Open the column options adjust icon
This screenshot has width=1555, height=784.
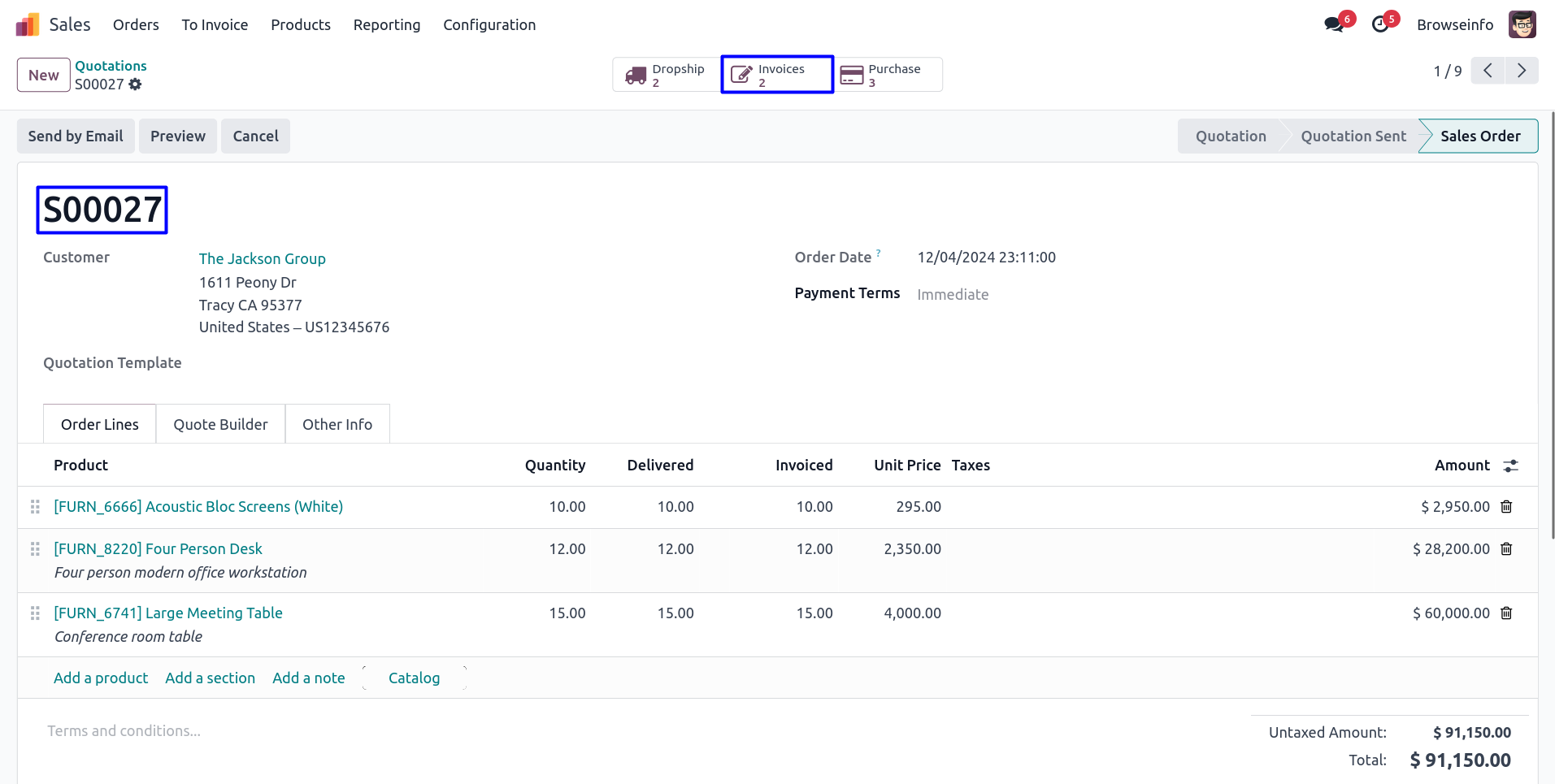pyautogui.click(x=1510, y=466)
